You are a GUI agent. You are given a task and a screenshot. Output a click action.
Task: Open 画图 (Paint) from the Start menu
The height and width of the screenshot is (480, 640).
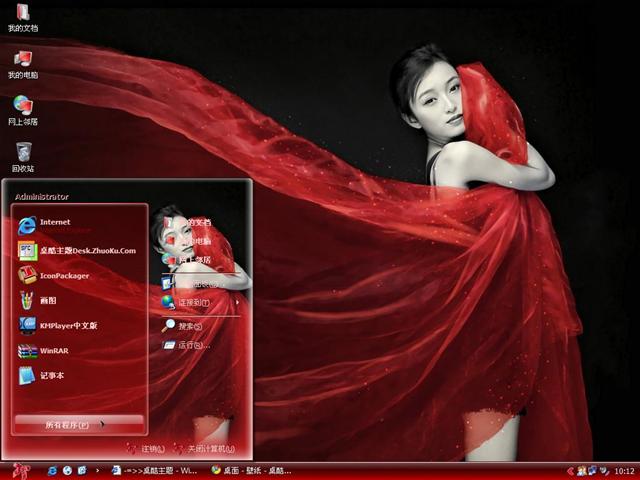click(x=50, y=300)
